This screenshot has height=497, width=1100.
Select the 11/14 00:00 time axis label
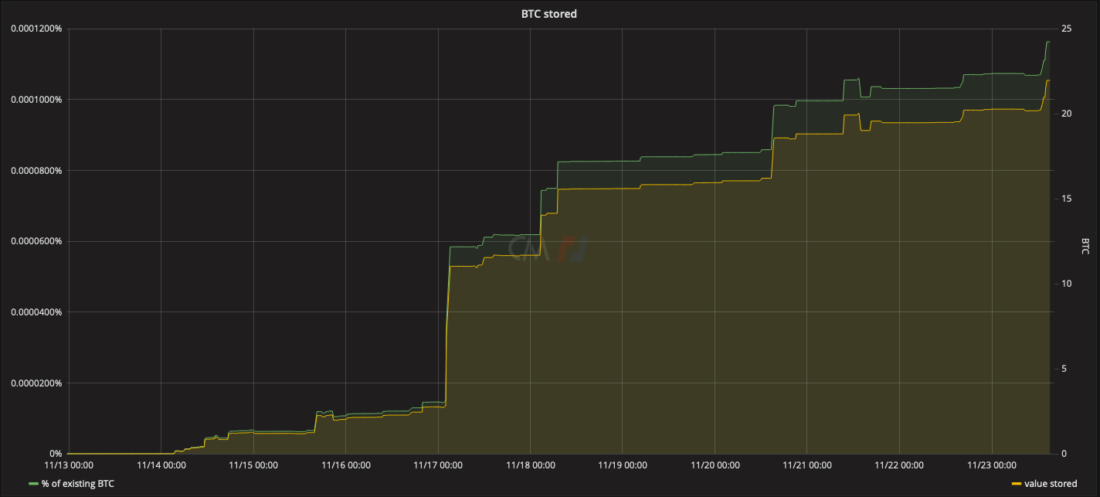tap(161, 465)
